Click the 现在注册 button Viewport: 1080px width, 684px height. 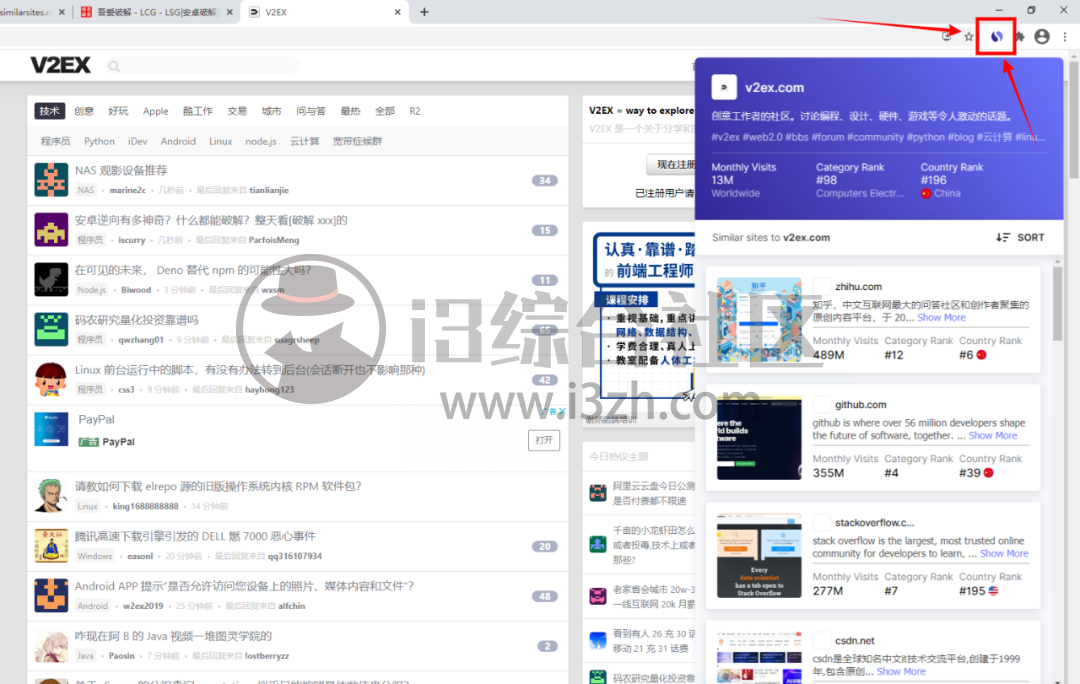672,165
